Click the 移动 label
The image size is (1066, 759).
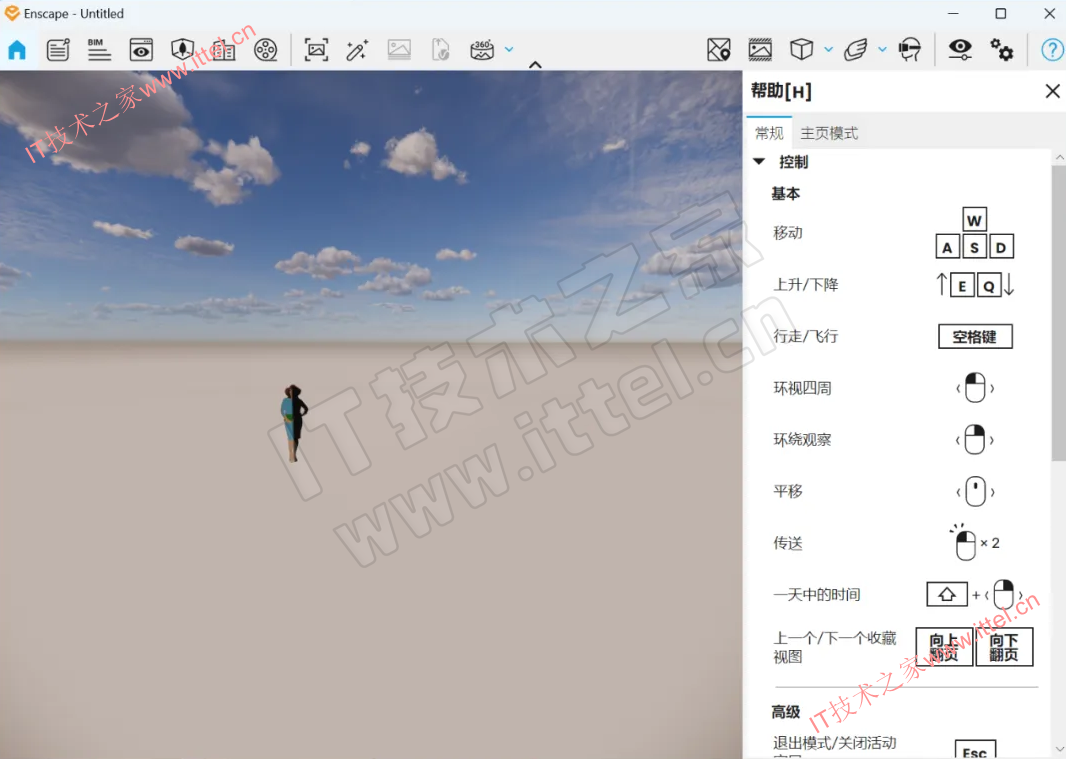788,233
